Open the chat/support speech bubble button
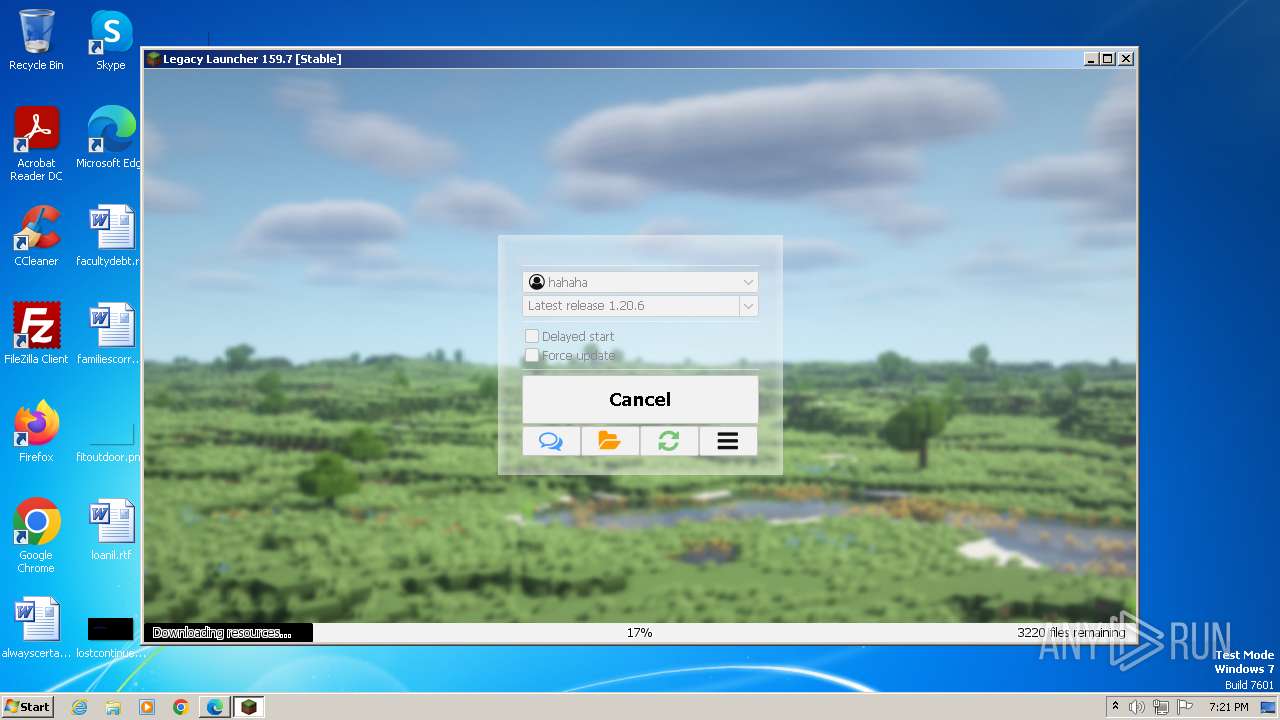The height and width of the screenshot is (720, 1280). click(551, 441)
